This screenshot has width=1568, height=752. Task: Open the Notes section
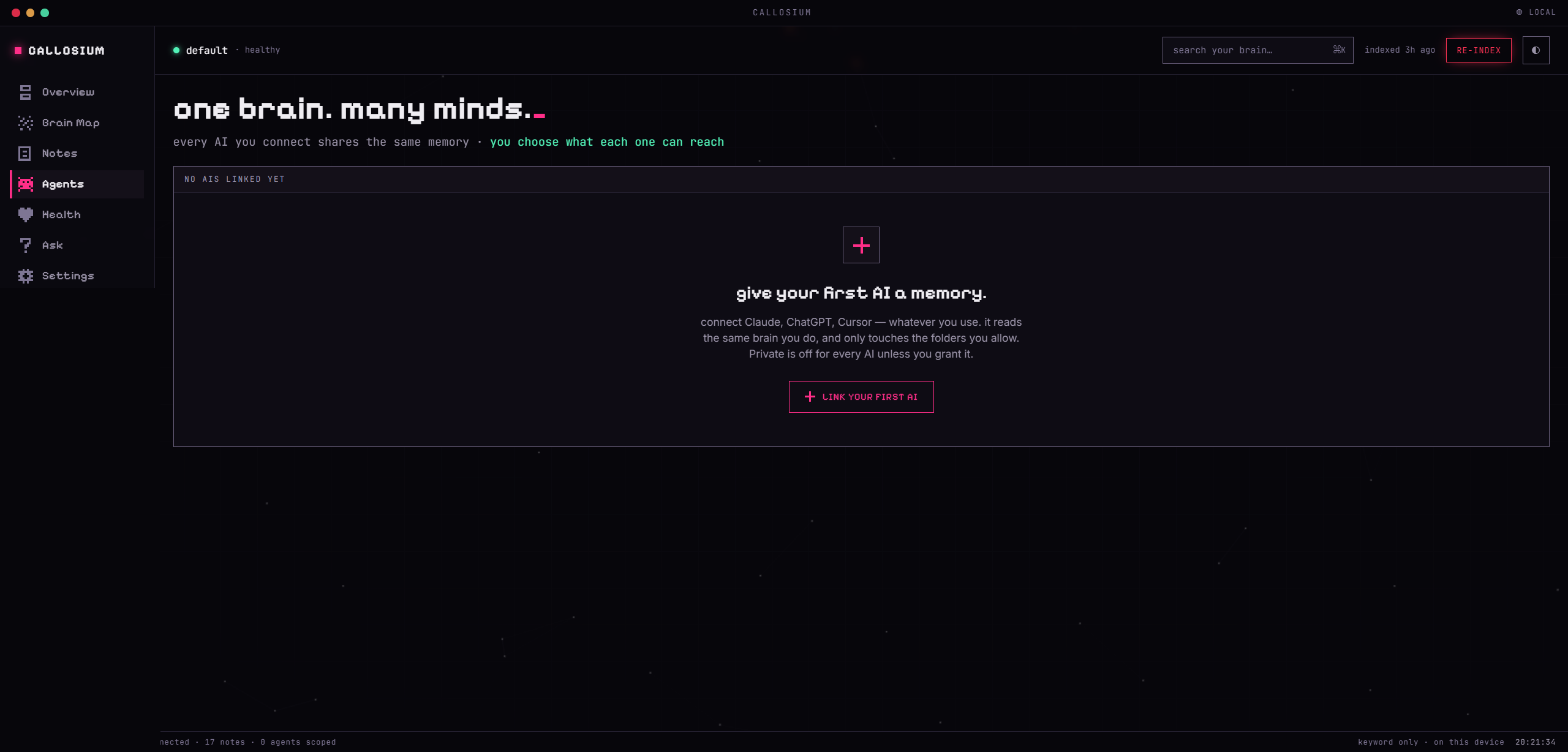[x=77, y=153]
